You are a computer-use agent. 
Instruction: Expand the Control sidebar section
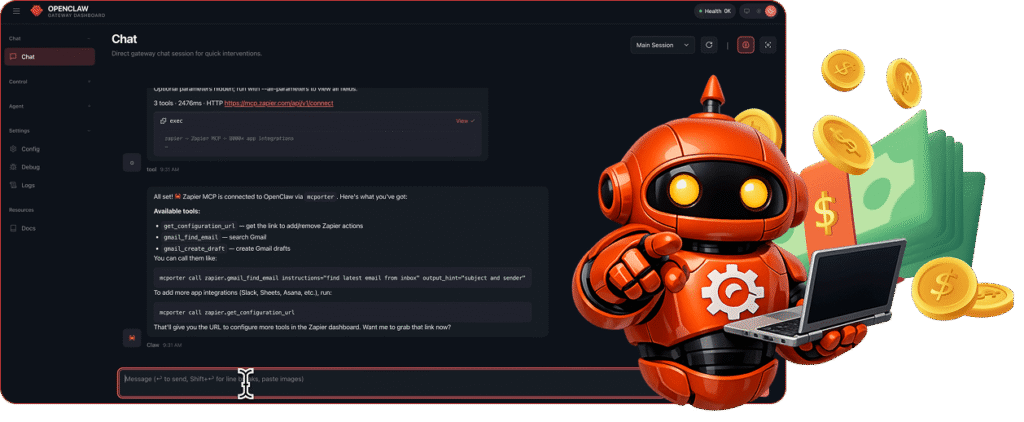pos(90,80)
